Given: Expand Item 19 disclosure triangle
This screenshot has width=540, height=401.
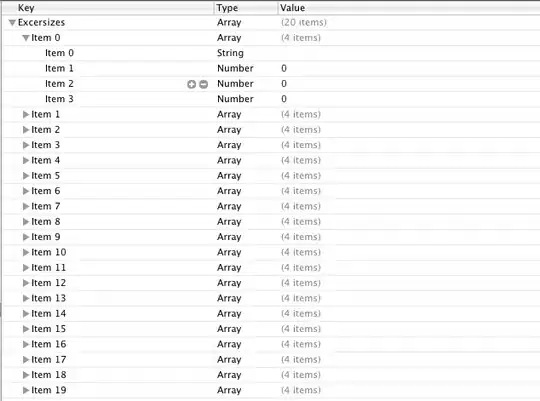Looking at the screenshot, I should pyautogui.click(x=25, y=390).
